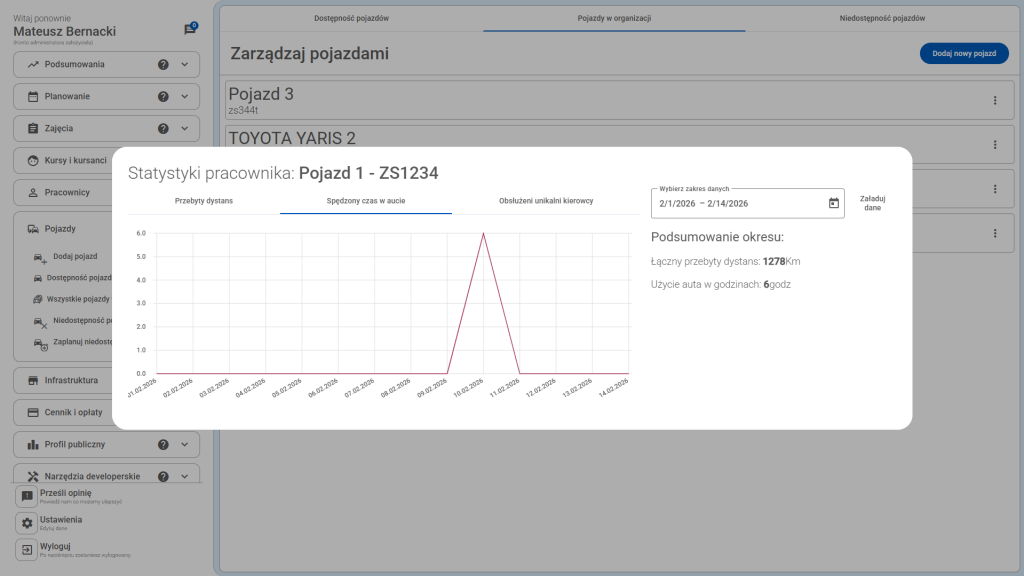
Task: Select the Kursy i kursanci clock icon
Action: tap(34, 160)
